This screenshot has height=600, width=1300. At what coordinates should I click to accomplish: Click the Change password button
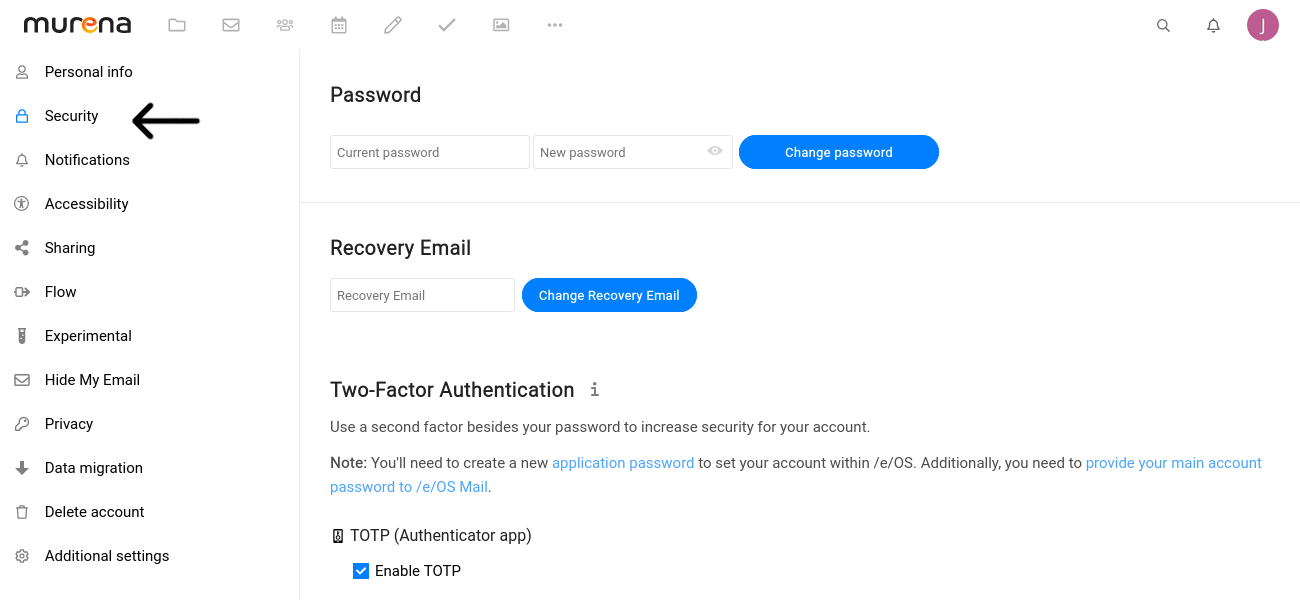click(x=838, y=151)
